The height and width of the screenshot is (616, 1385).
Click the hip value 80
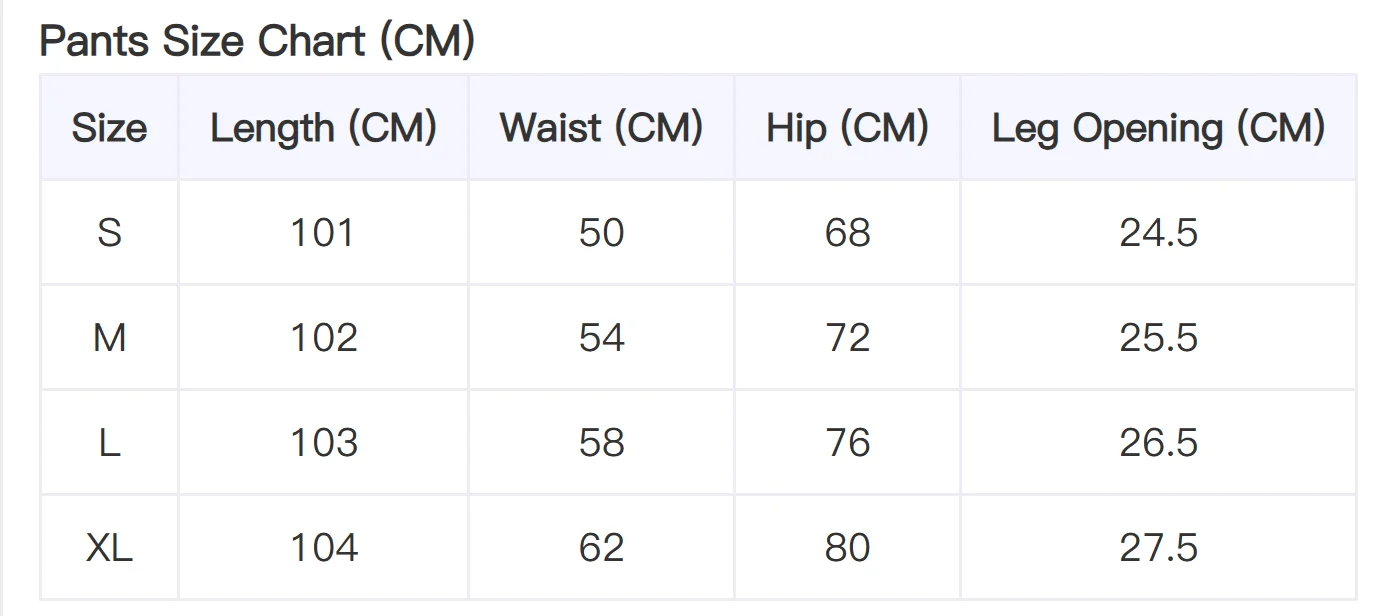(847, 548)
